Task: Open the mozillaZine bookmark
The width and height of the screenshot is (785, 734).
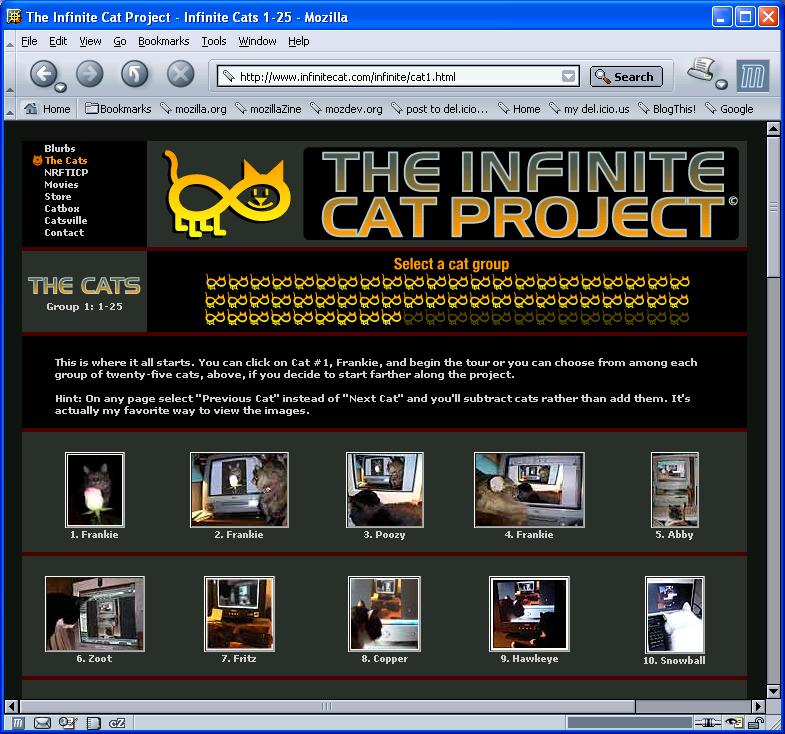Action: click(x=268, y=109)
